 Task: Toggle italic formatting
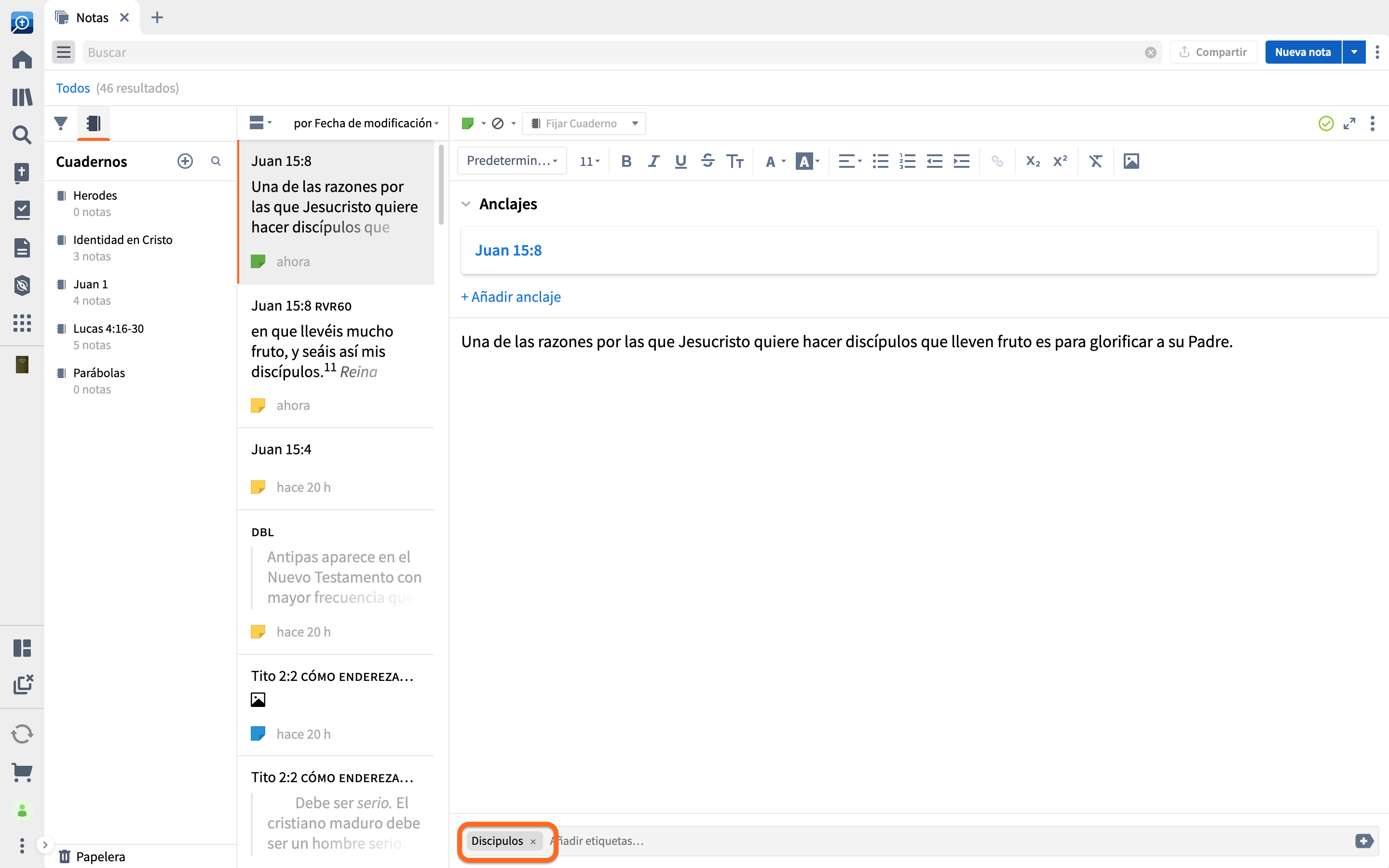[653, 162]
